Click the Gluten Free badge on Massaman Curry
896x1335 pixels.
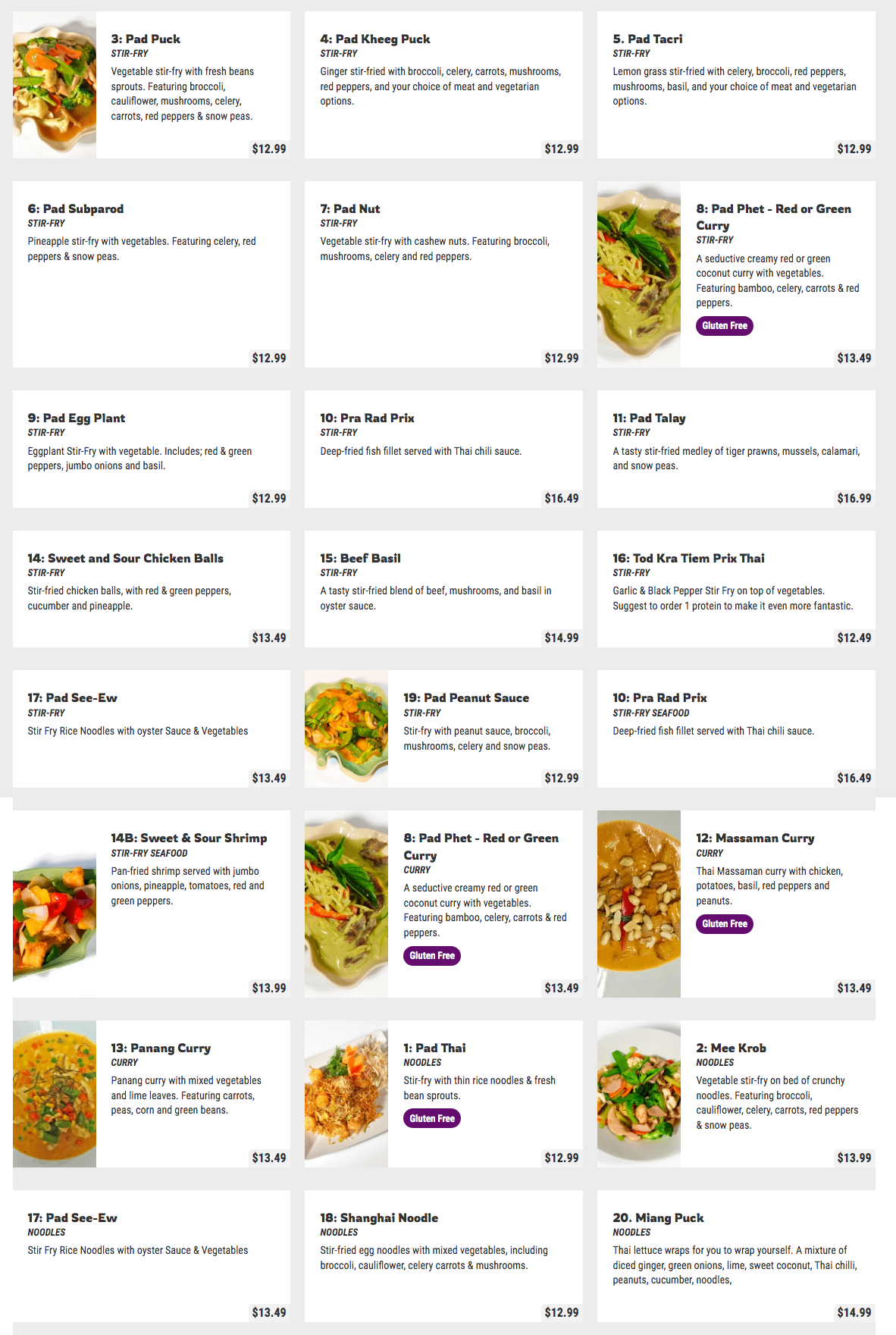724,923
